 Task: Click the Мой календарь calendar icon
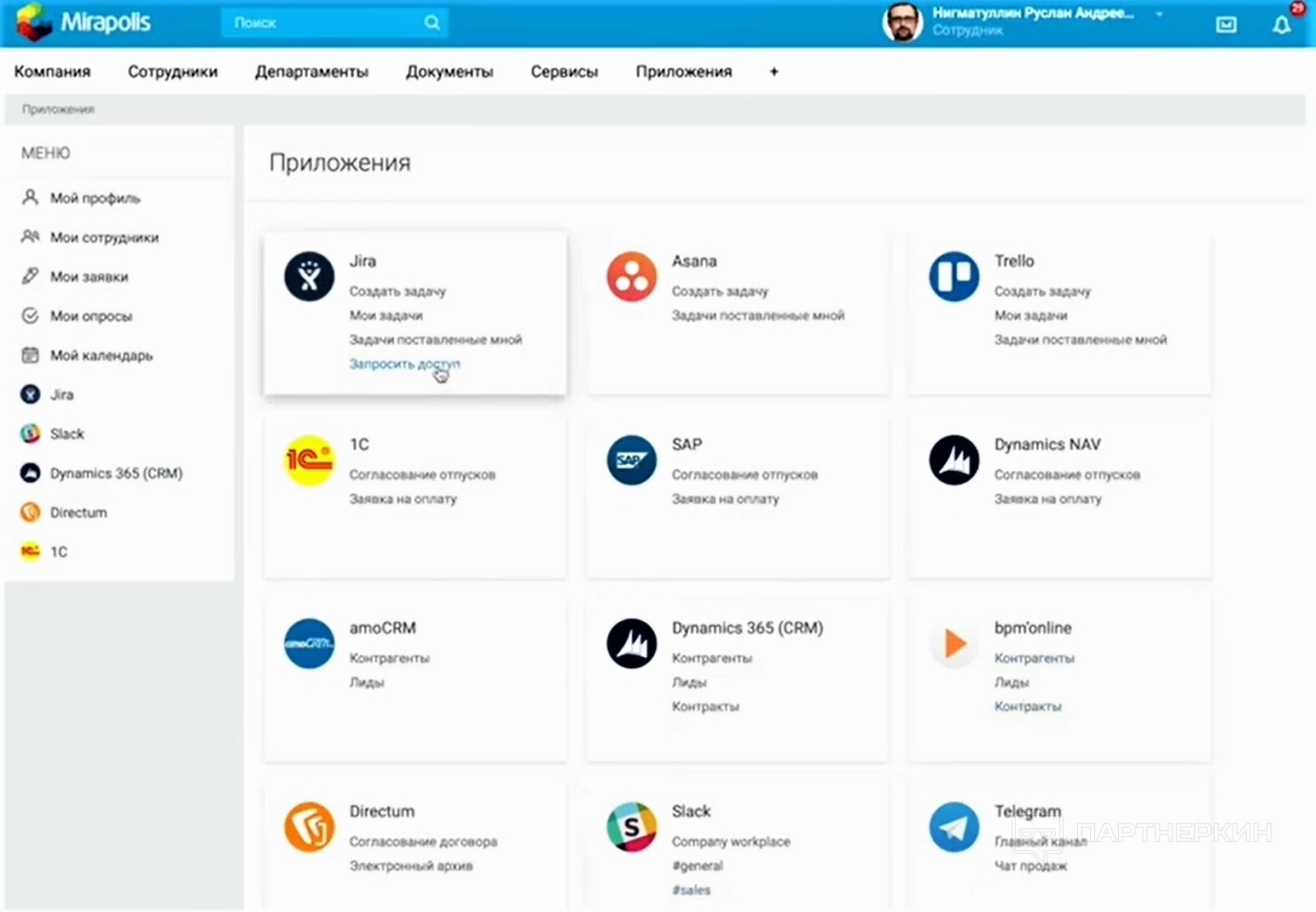click(x=30, y=355)
